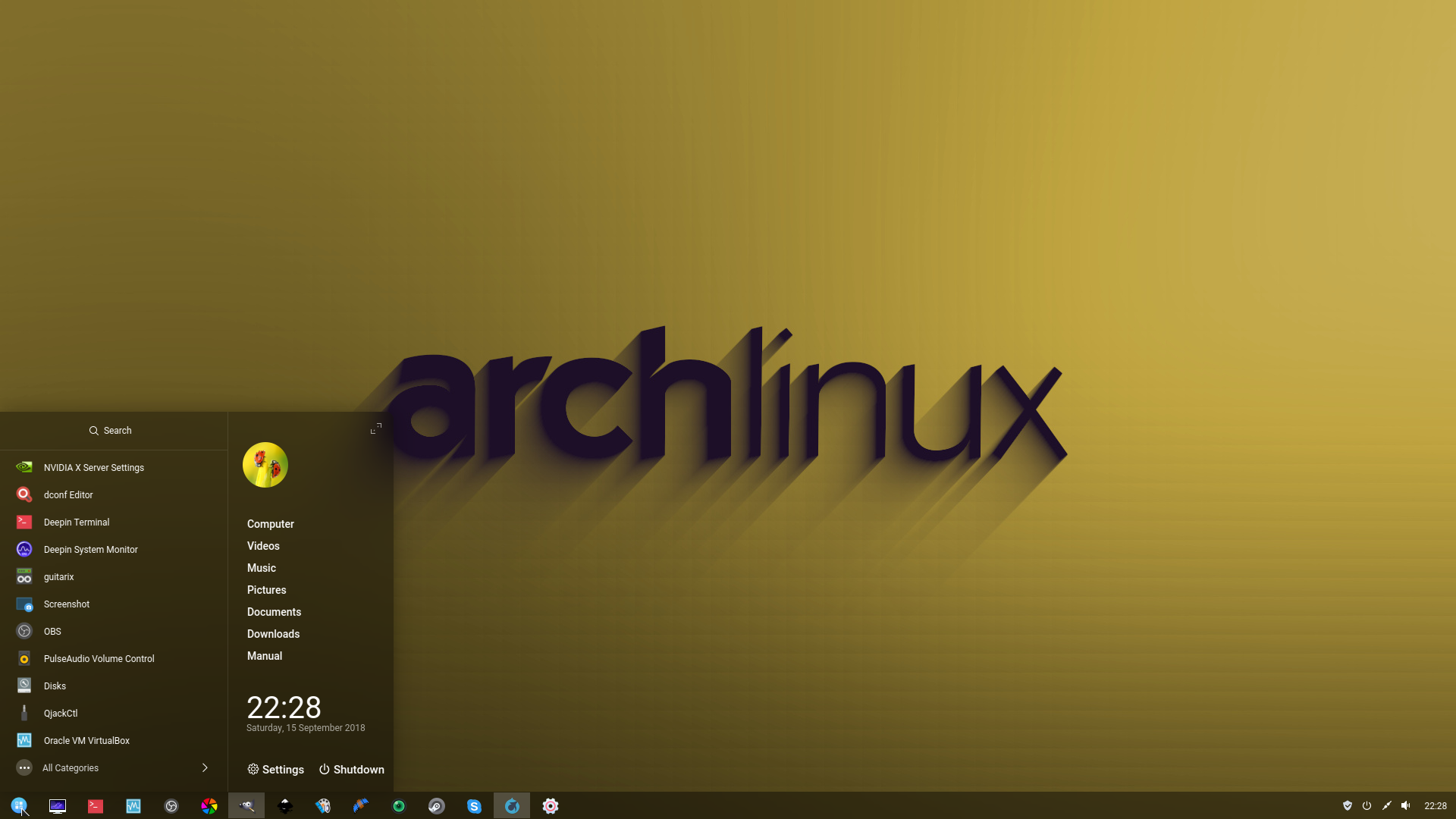Launch Inkscape from the dock
1456x819 pixels.
click(x=285, y=805)
